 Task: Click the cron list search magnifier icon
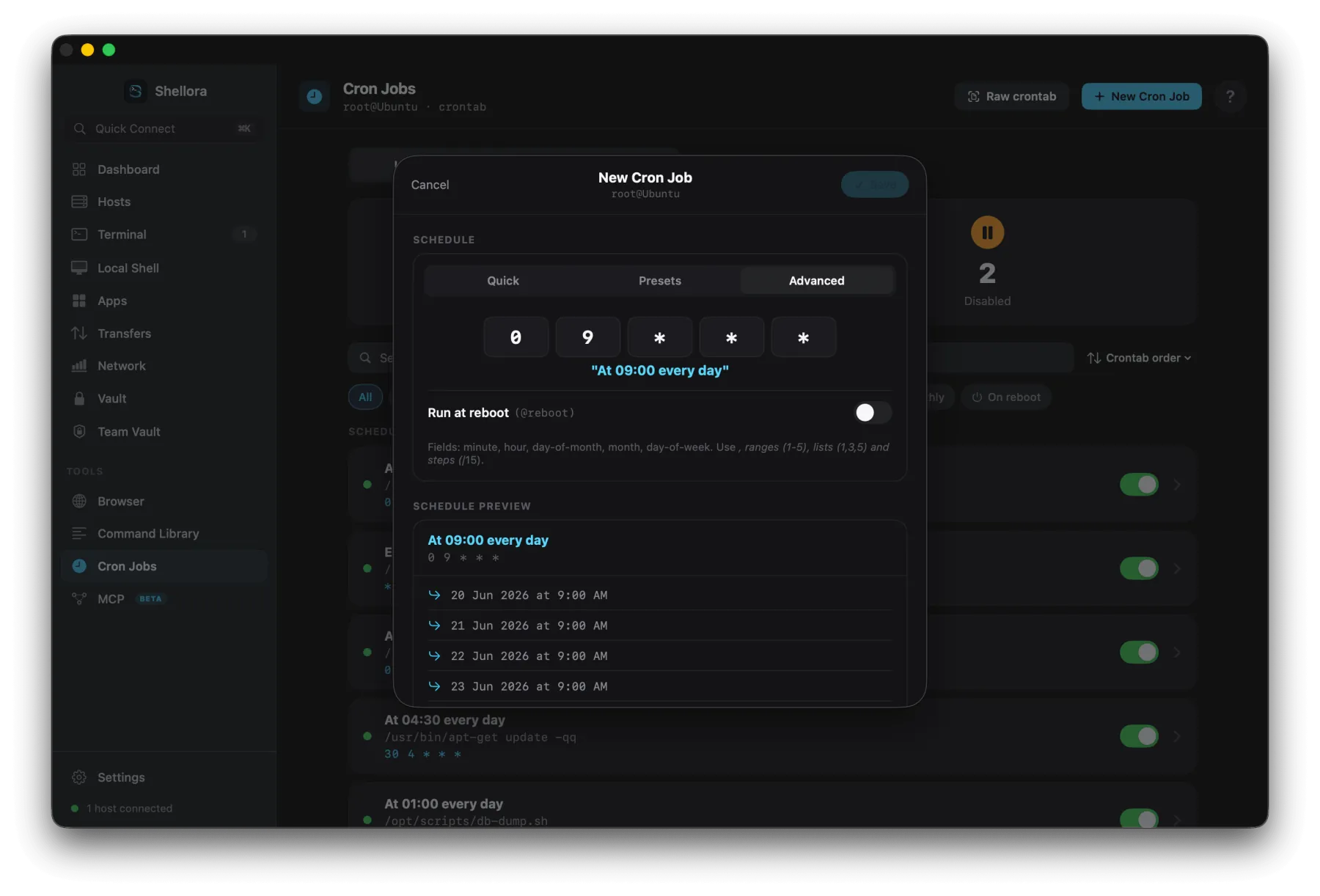365,357
